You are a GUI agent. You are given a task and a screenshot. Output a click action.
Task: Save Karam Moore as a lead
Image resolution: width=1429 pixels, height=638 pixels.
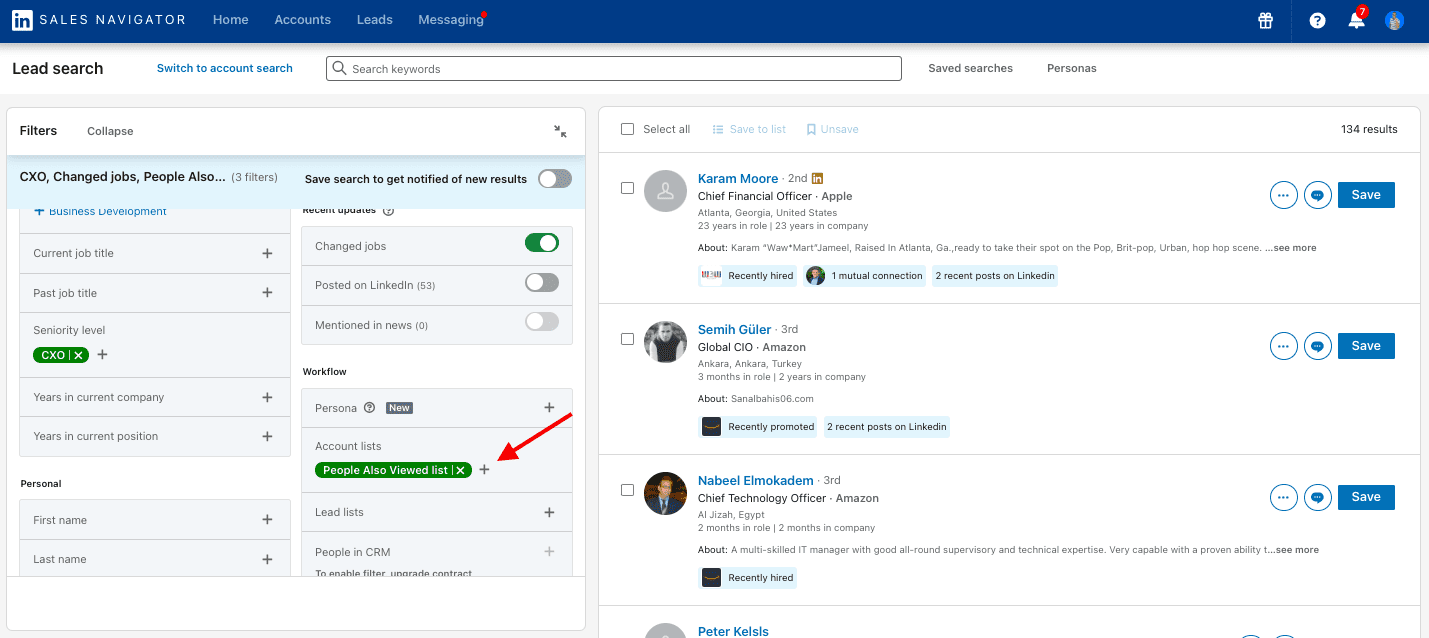(1366, 195)
